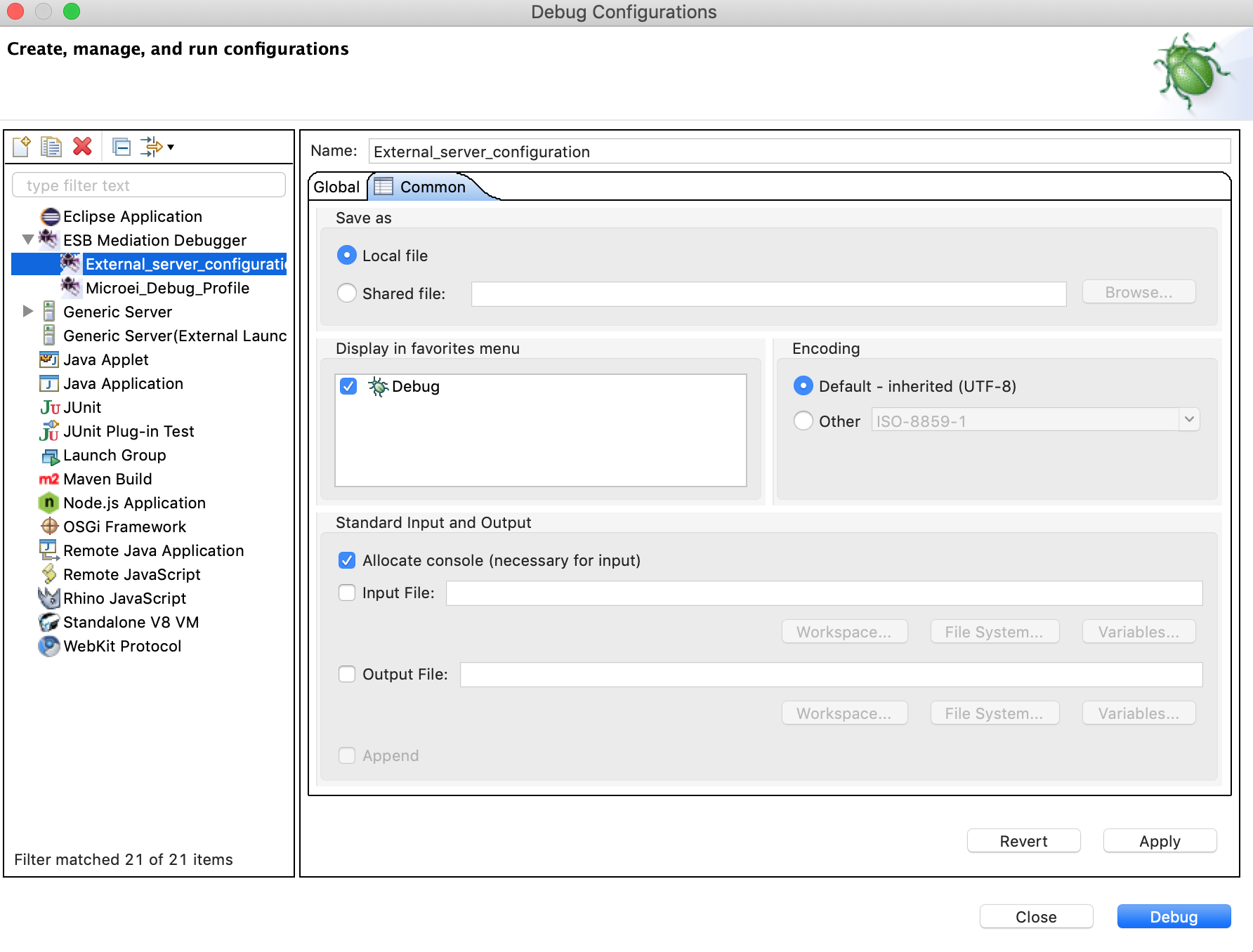This screenshot has width=1253, height=952.
Task: Click the Maven Build m2 icon
Action: click(49, 479)
